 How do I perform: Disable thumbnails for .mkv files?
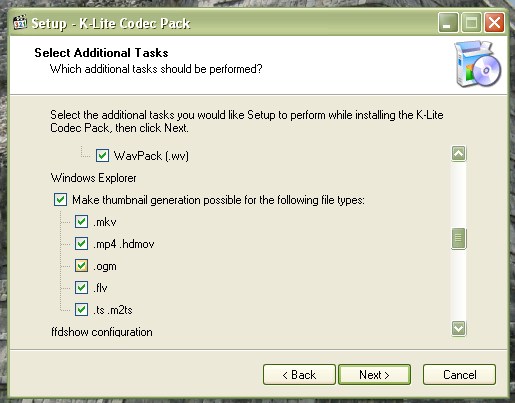(81, 222)
